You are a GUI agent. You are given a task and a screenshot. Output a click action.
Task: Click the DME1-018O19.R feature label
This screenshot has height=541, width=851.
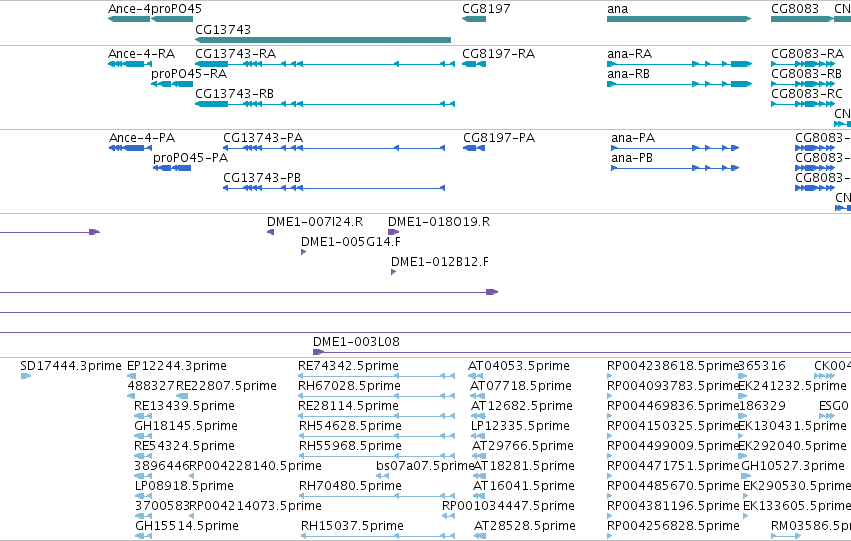click(439, 222)
